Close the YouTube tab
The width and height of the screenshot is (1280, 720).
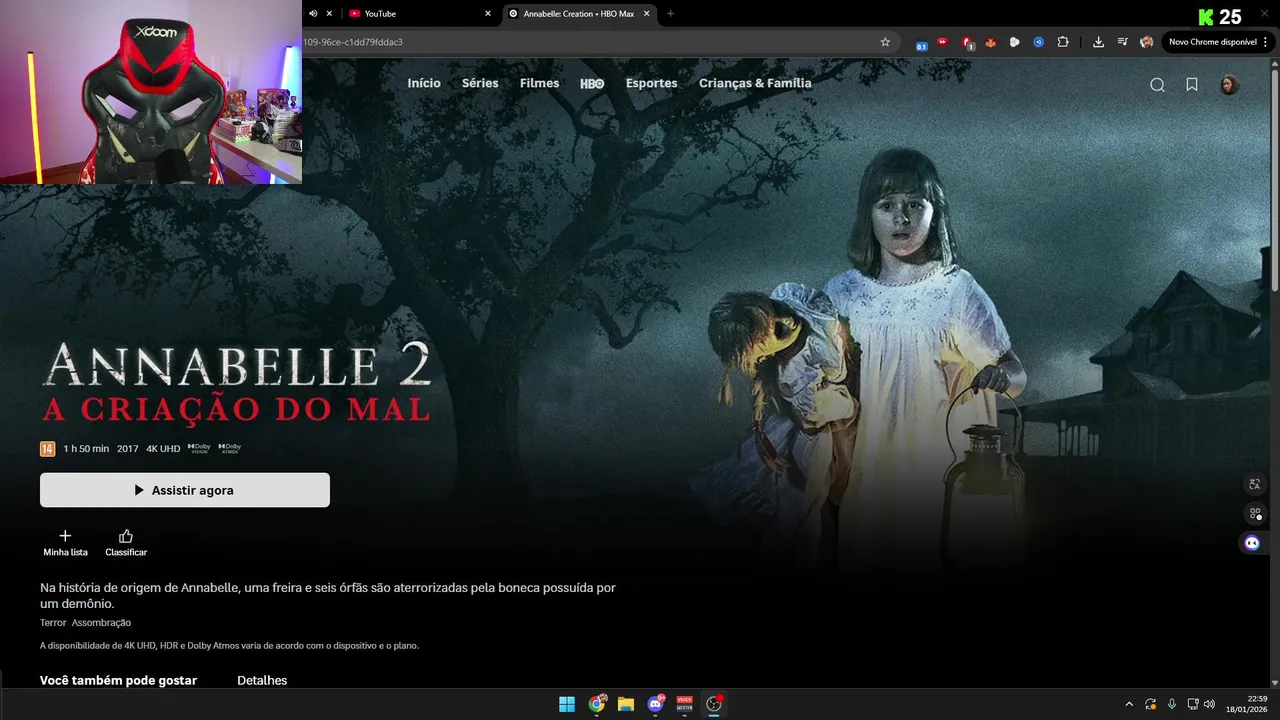coord(488,13)
